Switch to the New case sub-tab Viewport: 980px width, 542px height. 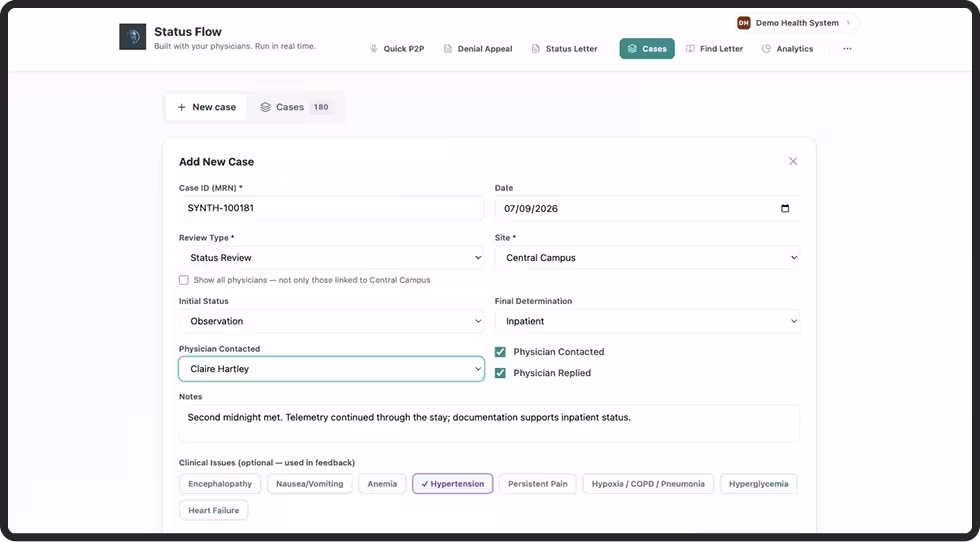click(206, 107)
